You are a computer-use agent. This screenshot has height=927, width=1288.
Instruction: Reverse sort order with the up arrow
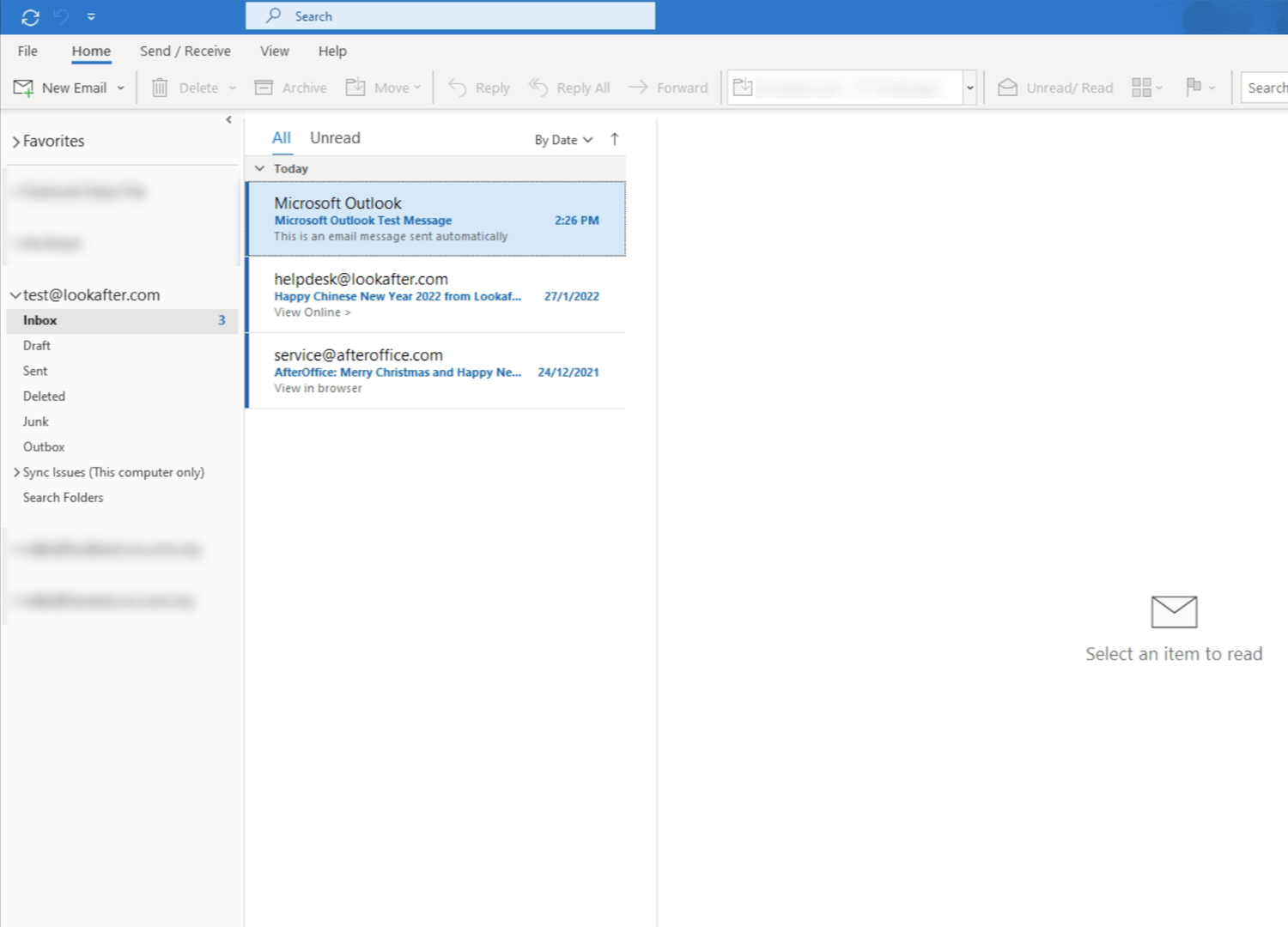[615, 139]
